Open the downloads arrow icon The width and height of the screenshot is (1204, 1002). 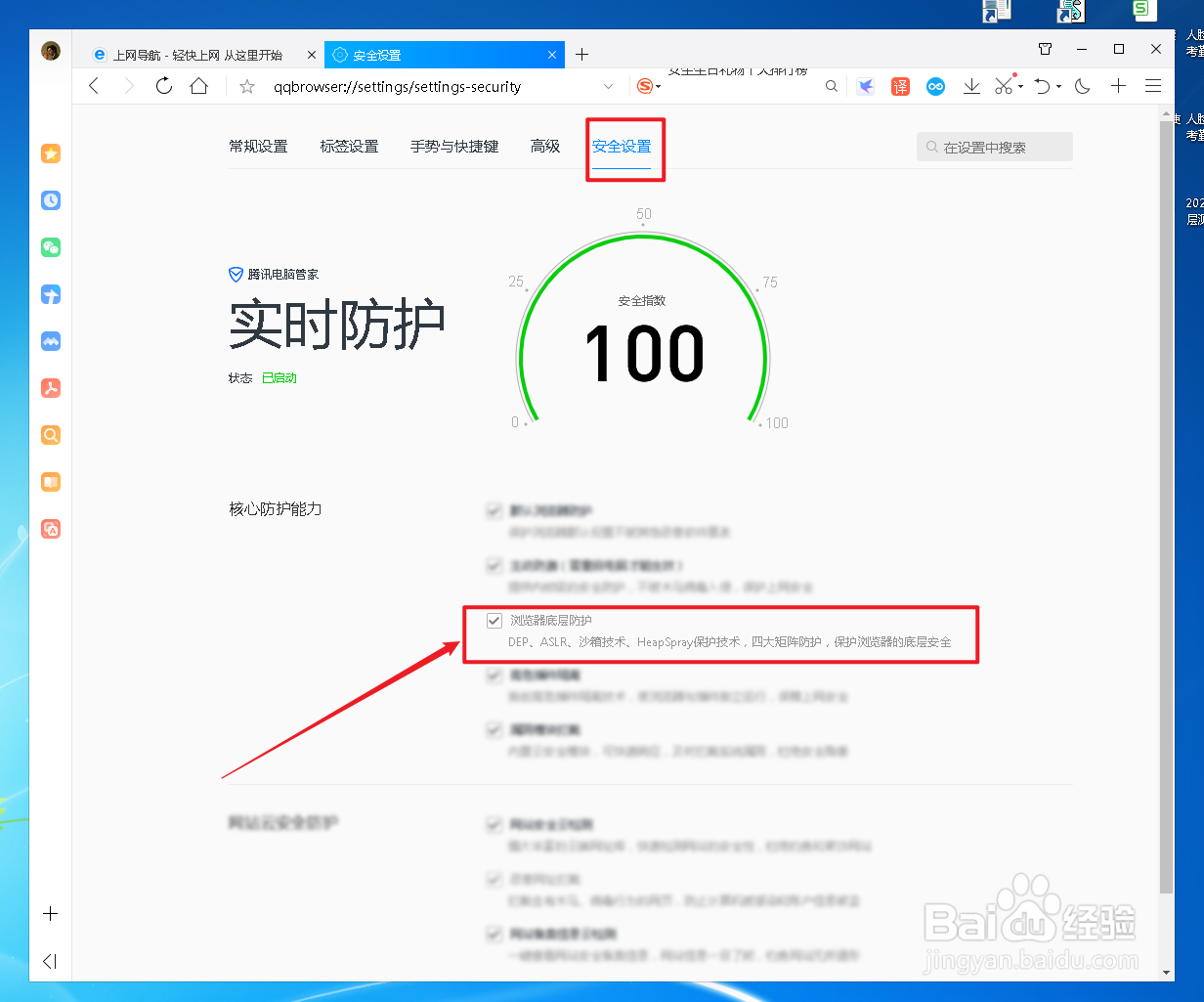pos(971,86)
